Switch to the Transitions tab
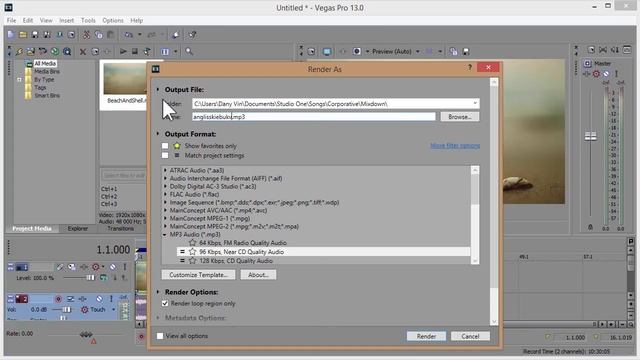This screenshot has width=640, height=360. pyautogui.click(x=120, y=229)
